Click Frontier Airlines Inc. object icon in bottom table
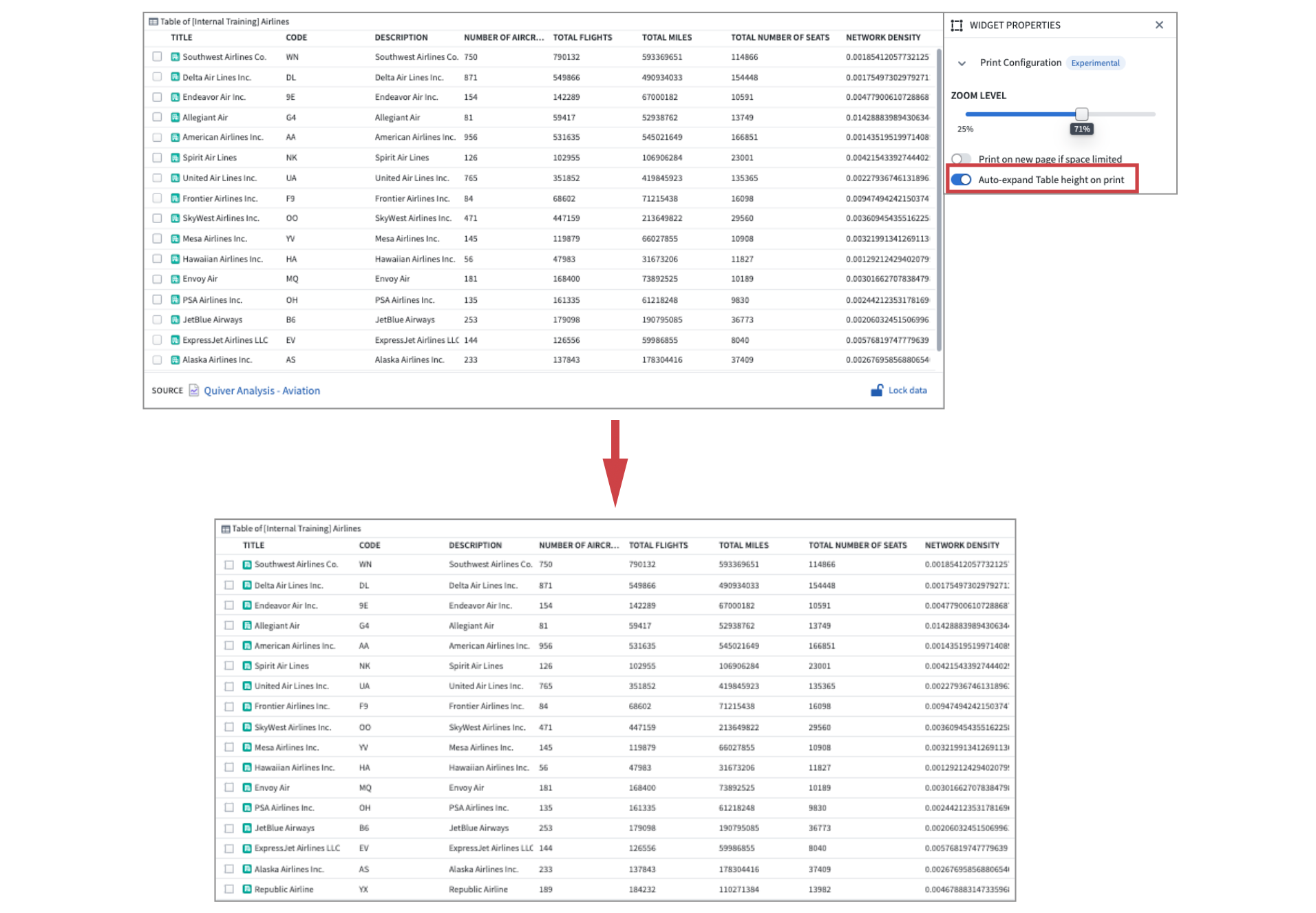Screen dimensions: 1316x913 pyautogui.click(x=247, y=706)
